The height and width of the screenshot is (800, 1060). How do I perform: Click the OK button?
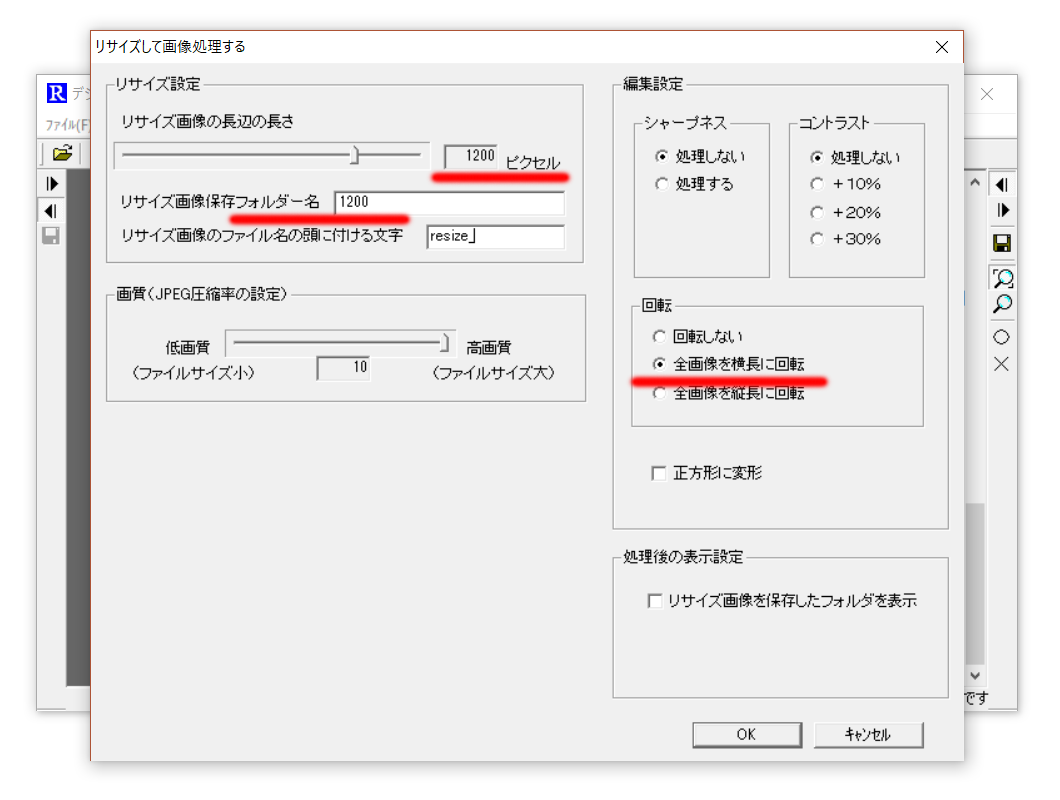[x=747, y=734]
